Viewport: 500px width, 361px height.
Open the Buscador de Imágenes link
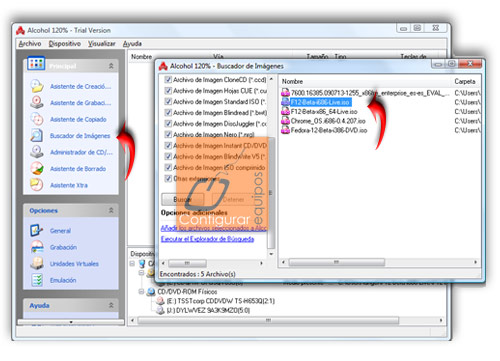[x=80, y=136]
